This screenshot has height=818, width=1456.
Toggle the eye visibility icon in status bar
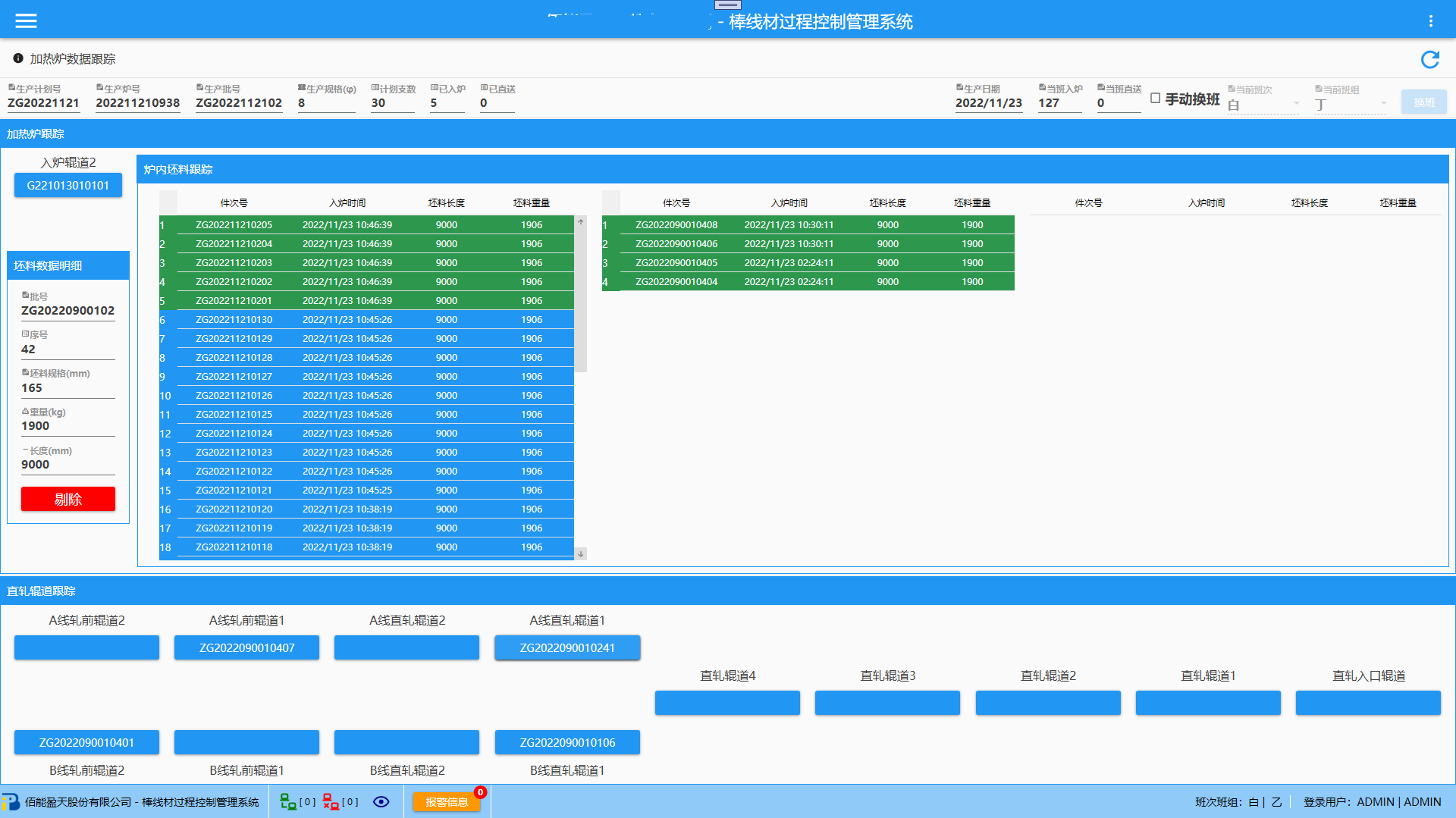(381, 802)
